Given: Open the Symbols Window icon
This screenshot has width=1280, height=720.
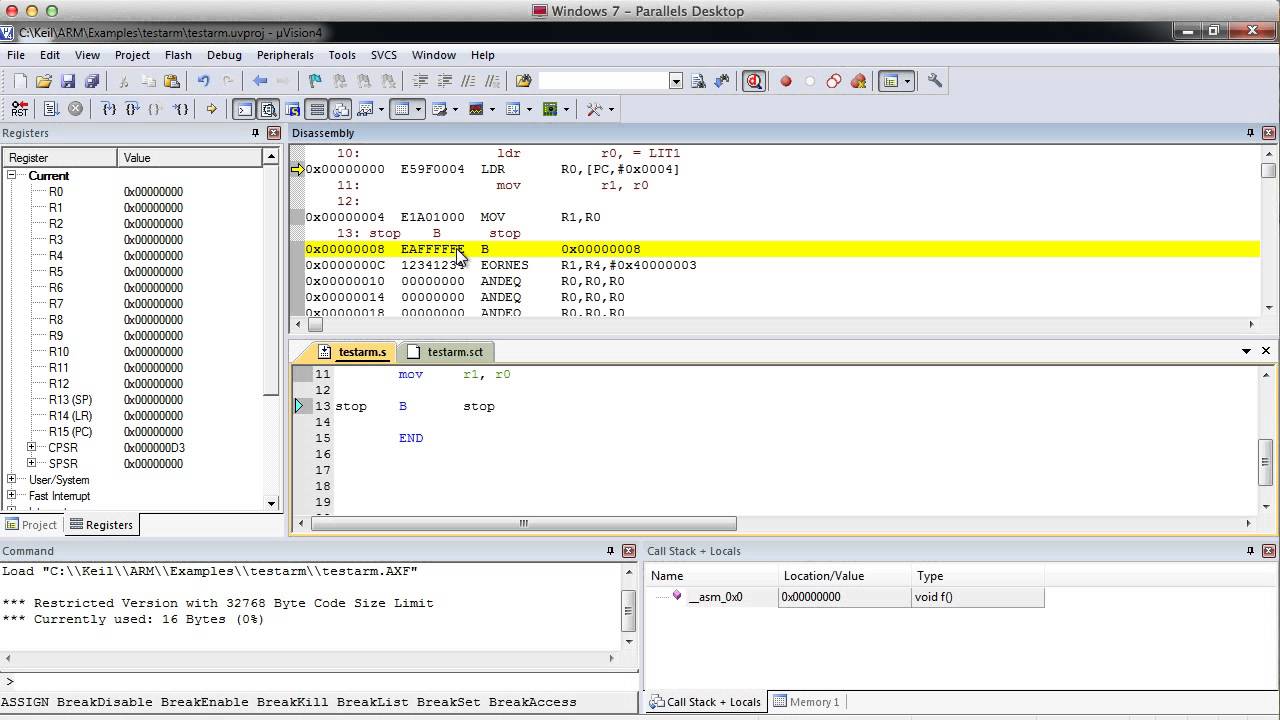Looking at the screenshot, I should 293,109.
